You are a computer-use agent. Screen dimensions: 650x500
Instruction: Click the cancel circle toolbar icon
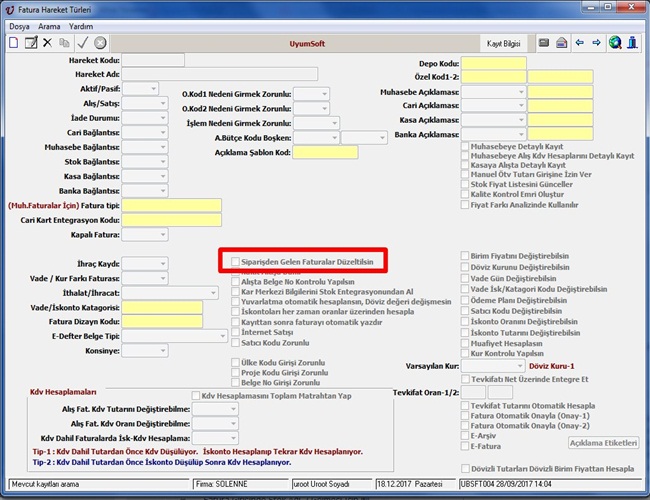(x=100, y=43)
